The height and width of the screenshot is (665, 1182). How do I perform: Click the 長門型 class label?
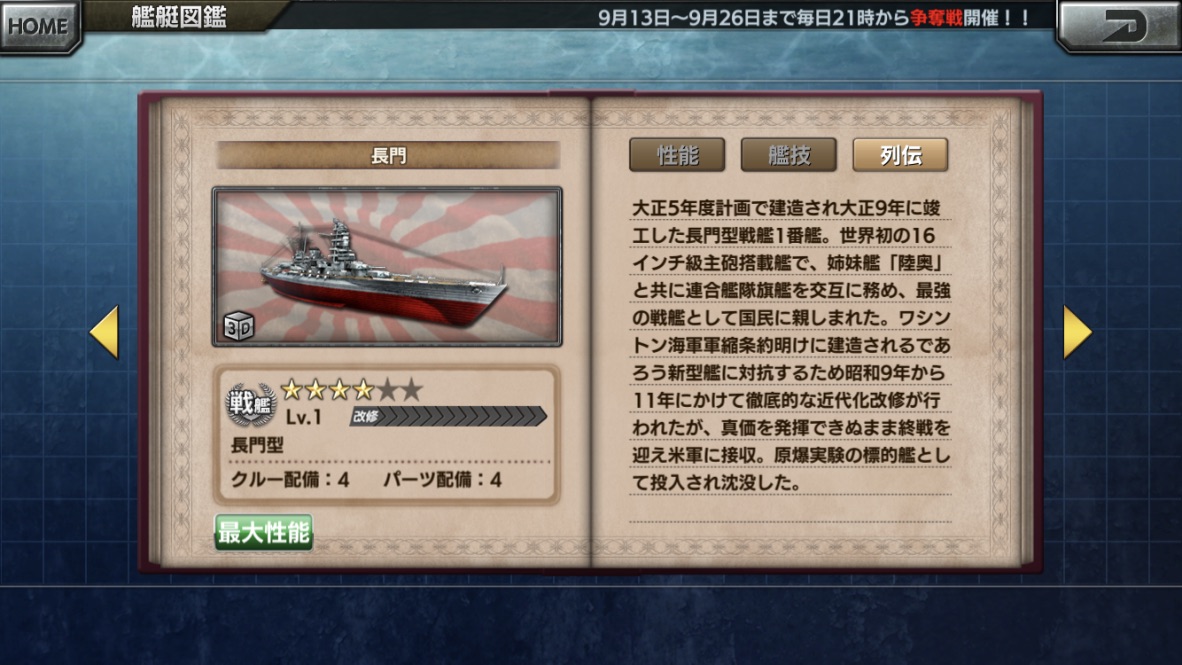click(x=257, y=445)
